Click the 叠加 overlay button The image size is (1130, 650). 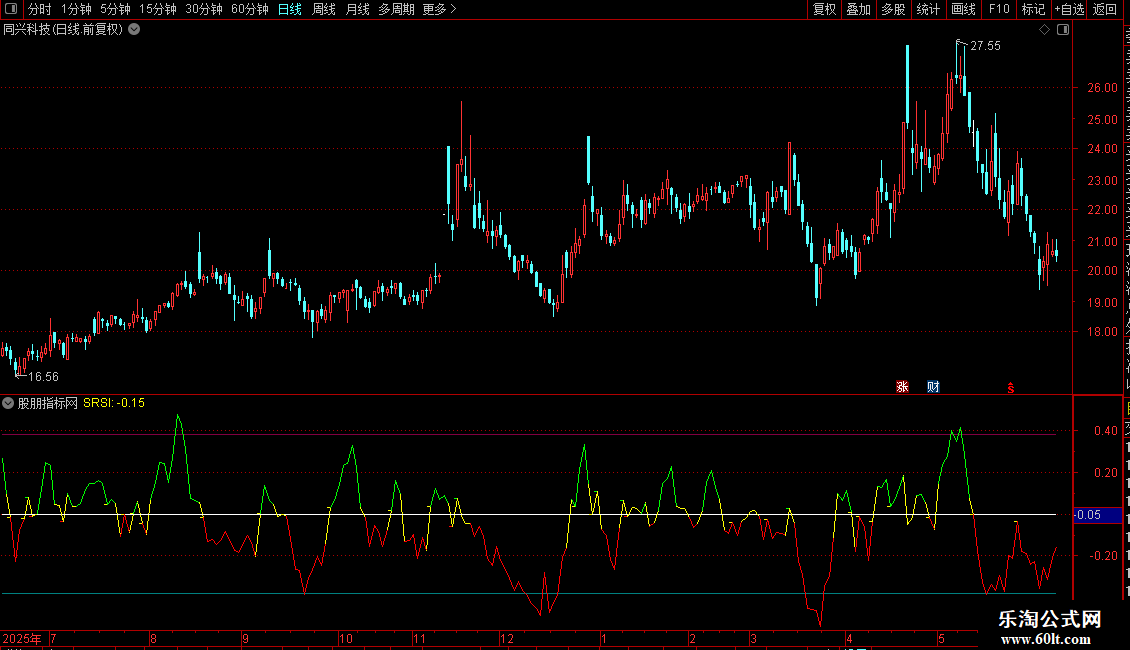[x=858, y=9]
